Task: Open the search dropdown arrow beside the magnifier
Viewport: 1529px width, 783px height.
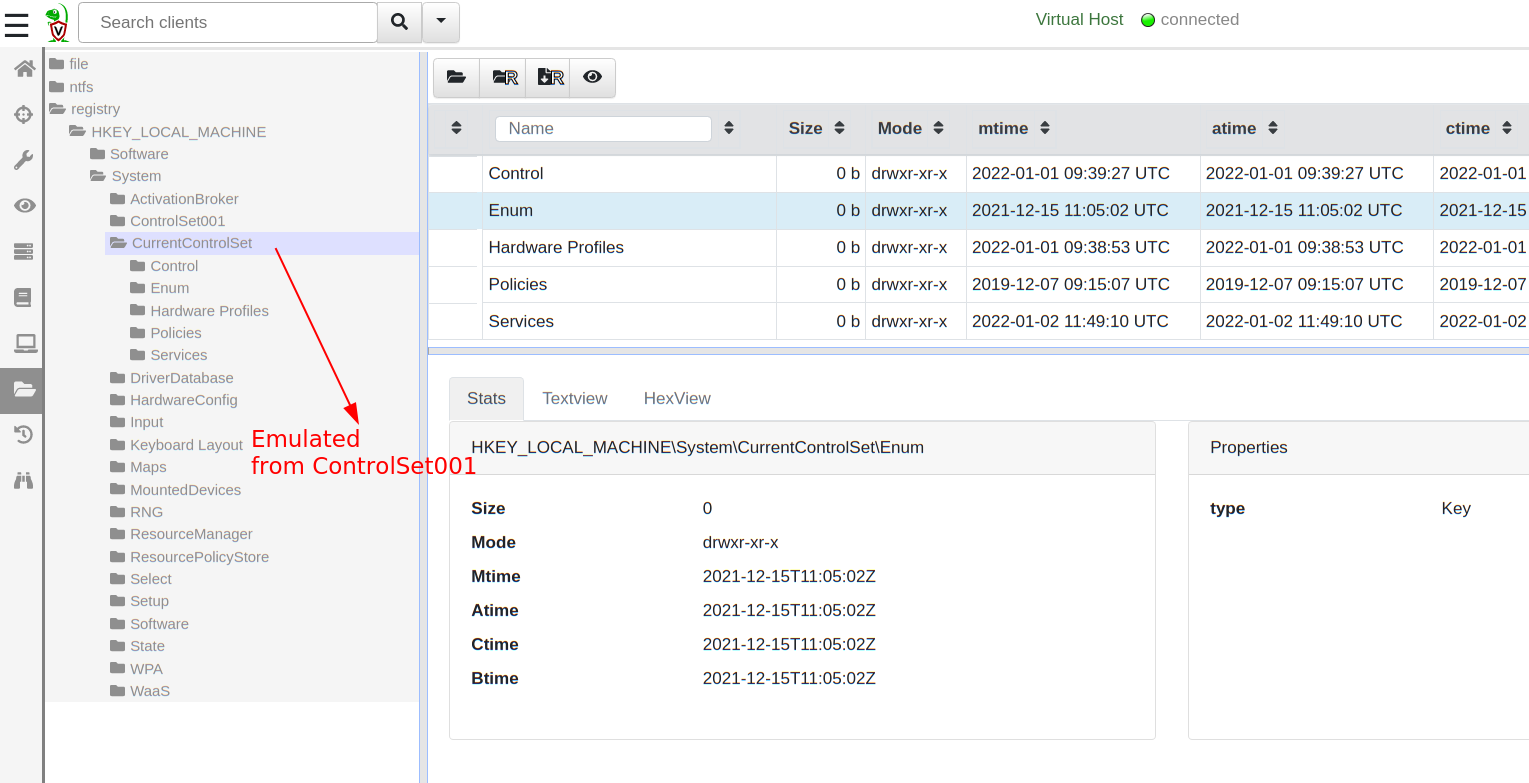Action: pyautogui.click(x=440, y=22)
